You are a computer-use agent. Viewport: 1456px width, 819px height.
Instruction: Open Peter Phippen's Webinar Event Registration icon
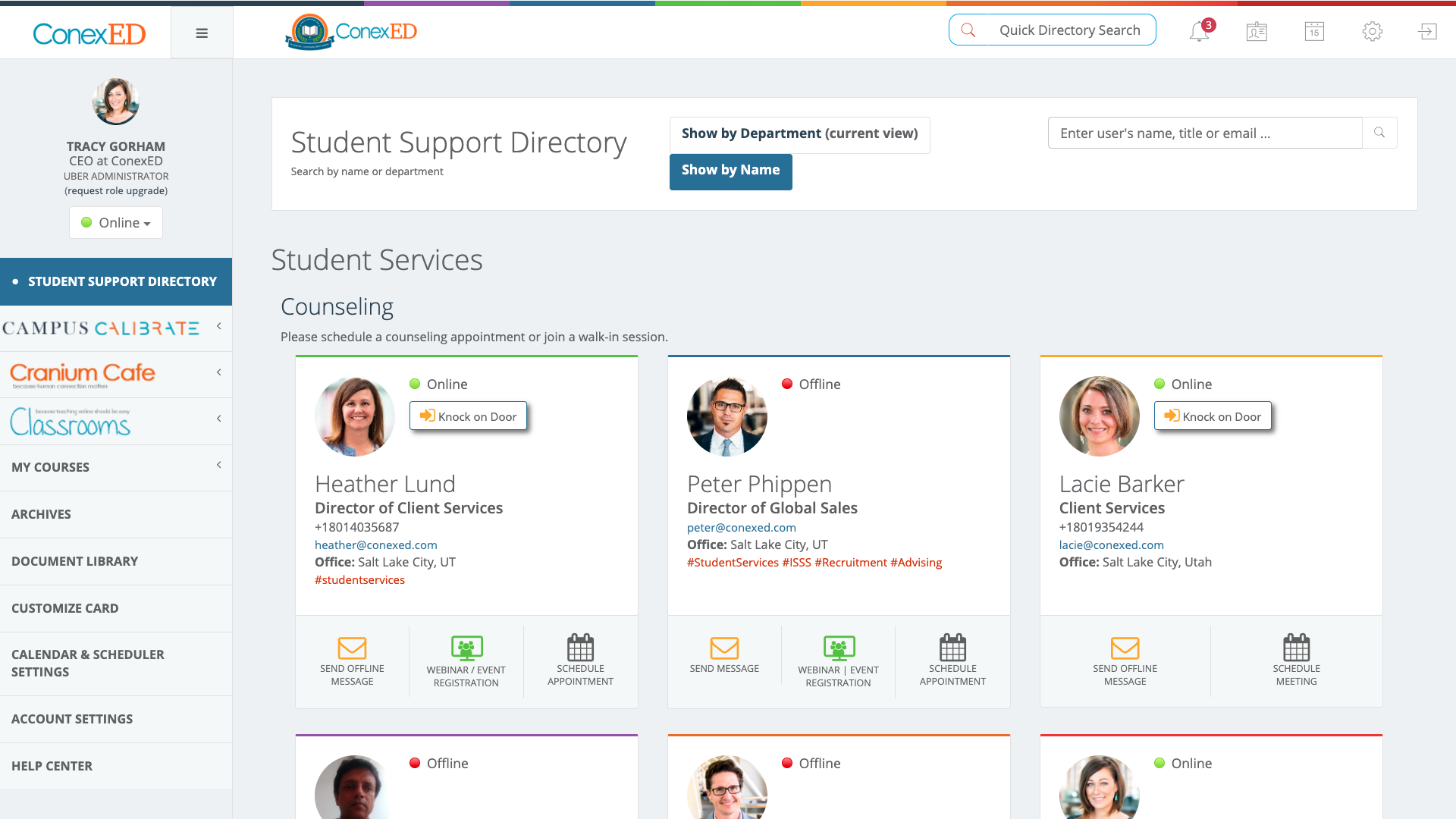pyautogui.click(x=839, y=648)
